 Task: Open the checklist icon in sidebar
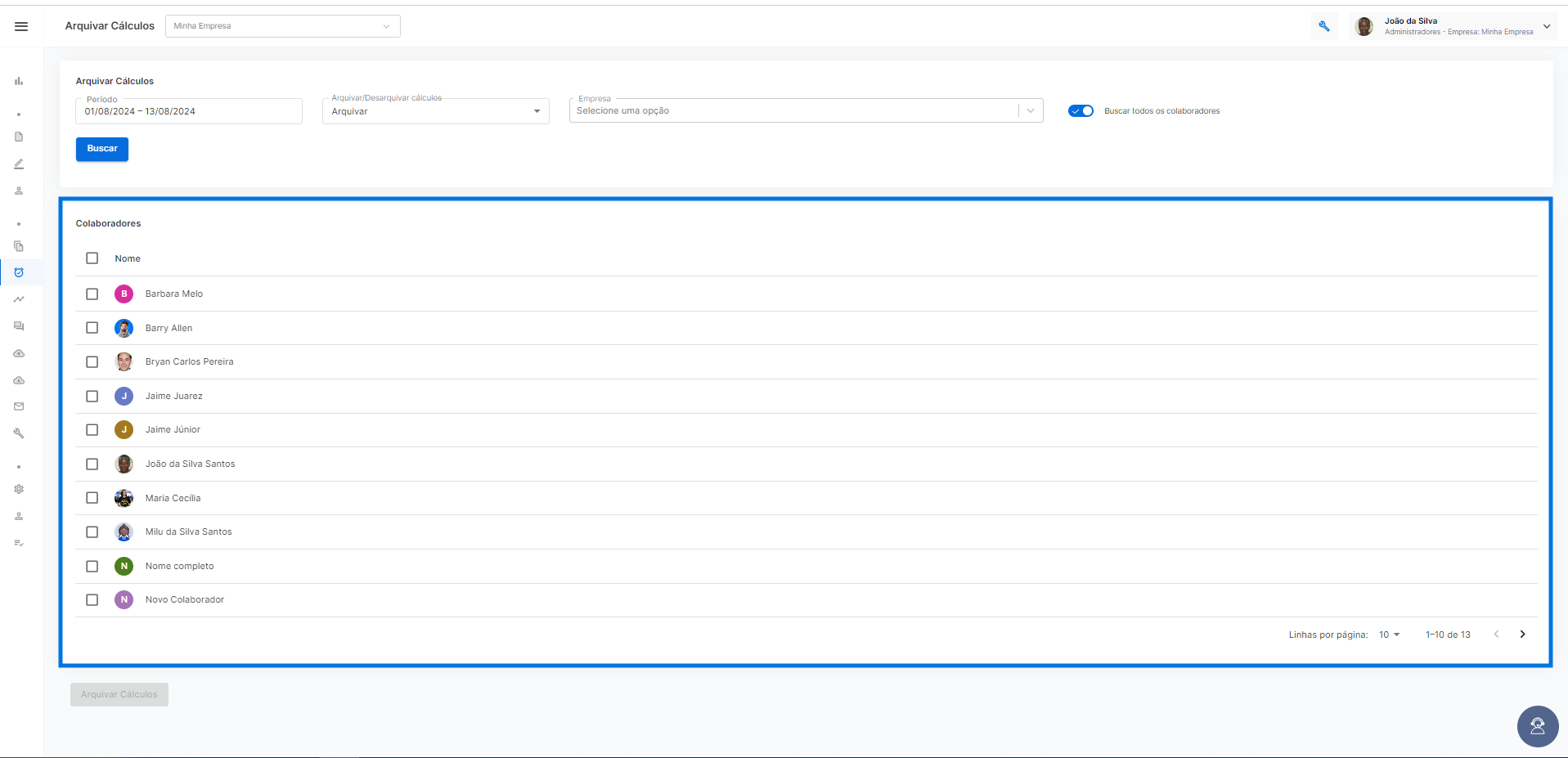[19, 543]
